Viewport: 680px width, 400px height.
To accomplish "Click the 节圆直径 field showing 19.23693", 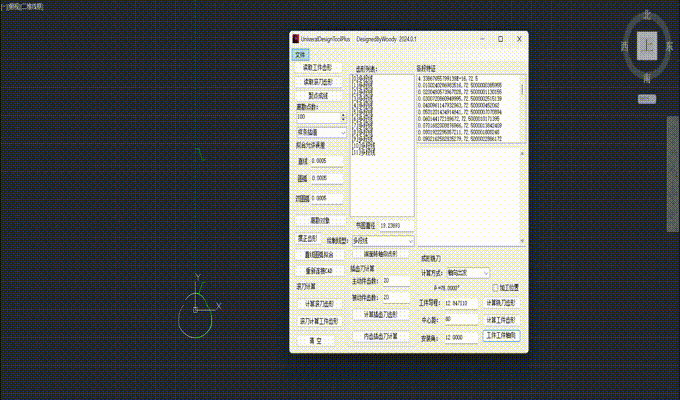I will tap(396, 226).
